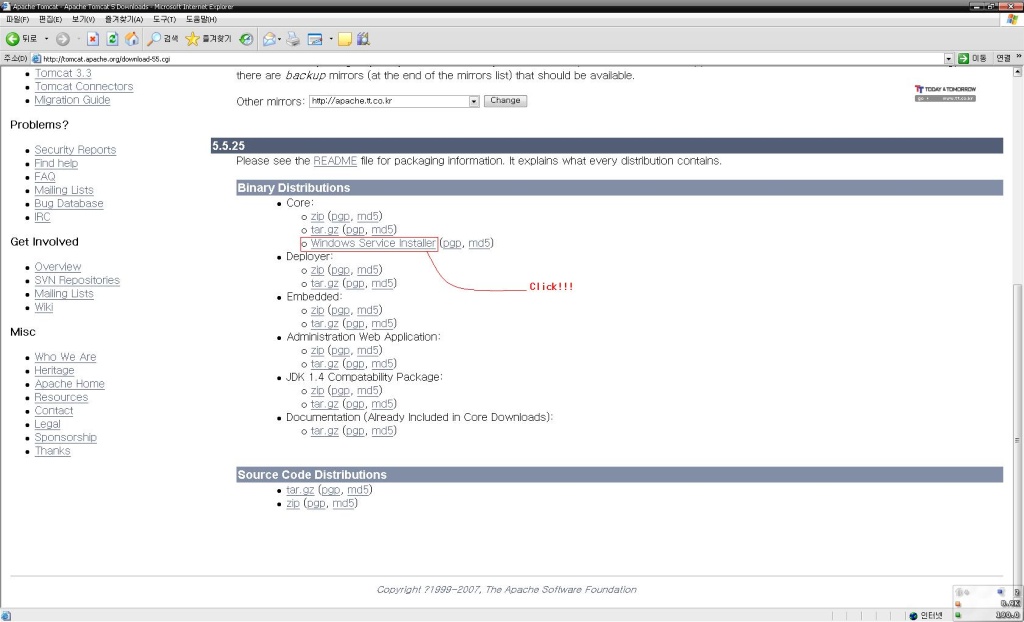1024x622 pixels.
Task: Open Favorites with the star icon
Action: (192, 39)
